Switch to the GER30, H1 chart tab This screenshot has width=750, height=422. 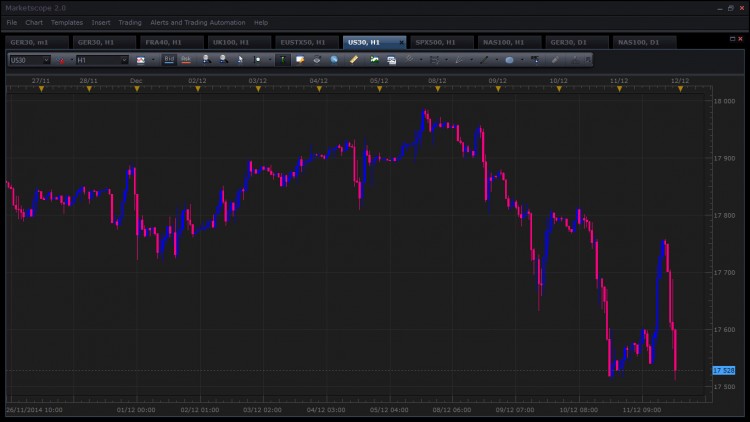104,43
